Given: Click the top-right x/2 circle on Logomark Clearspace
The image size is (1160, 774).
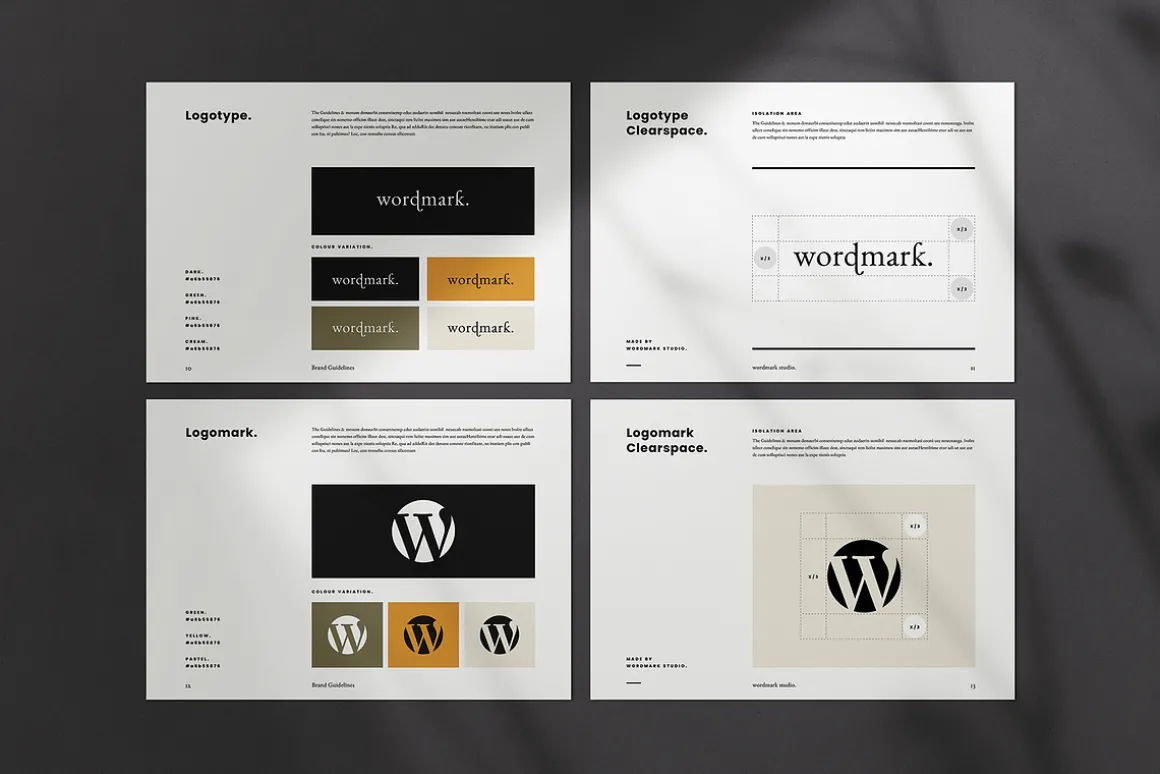Looking at the screenshot, I should coord(915,526).
